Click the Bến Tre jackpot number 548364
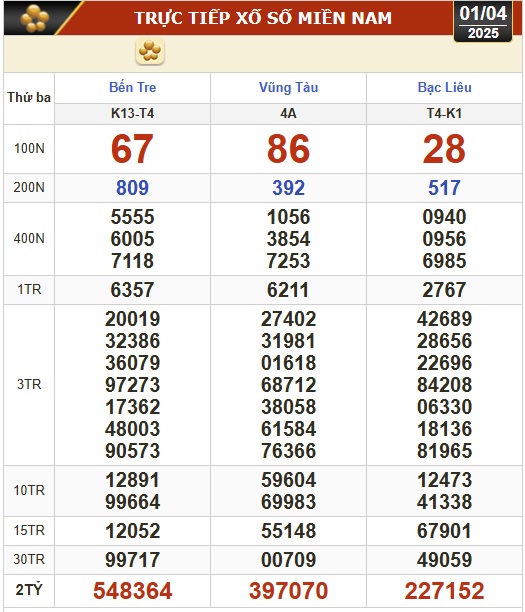The image size is (525, 612). (132, 591)
